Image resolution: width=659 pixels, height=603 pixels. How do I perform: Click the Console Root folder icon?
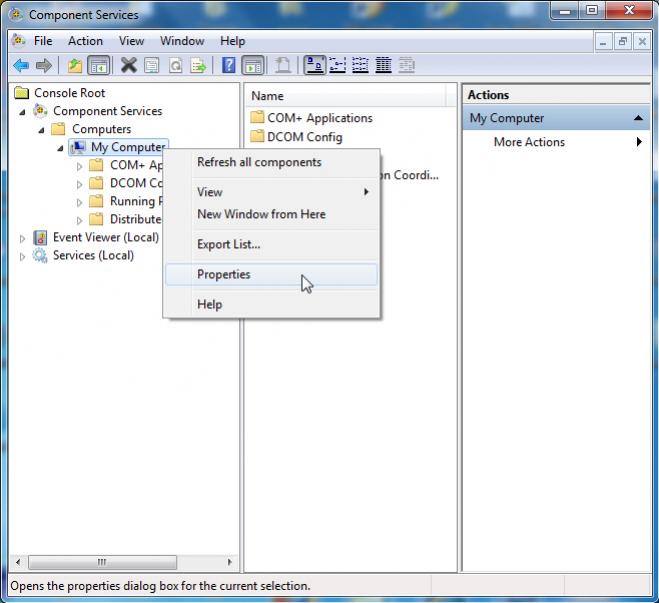point(21,92)
